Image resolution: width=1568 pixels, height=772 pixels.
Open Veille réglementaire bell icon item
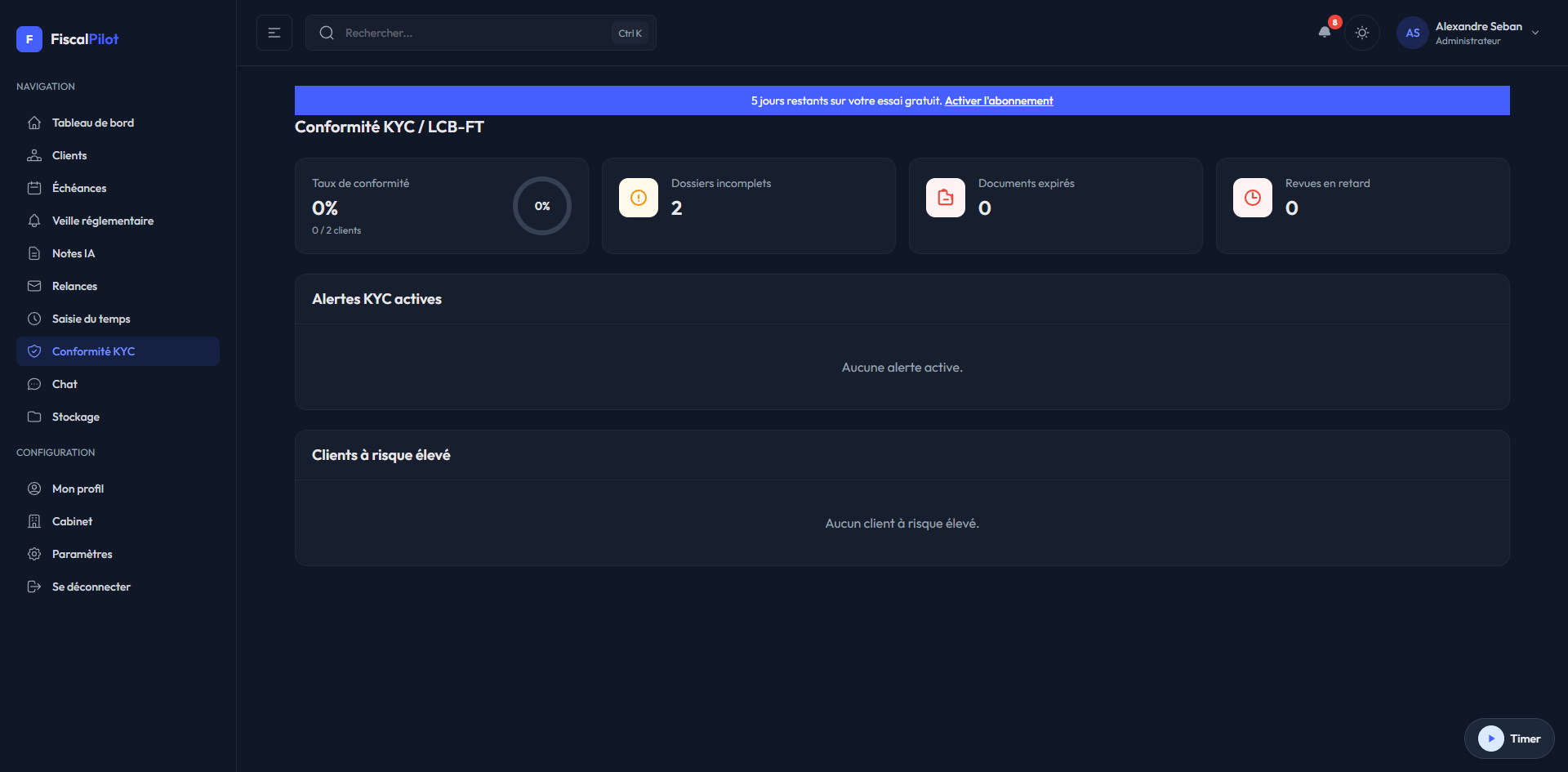[34, 221]
